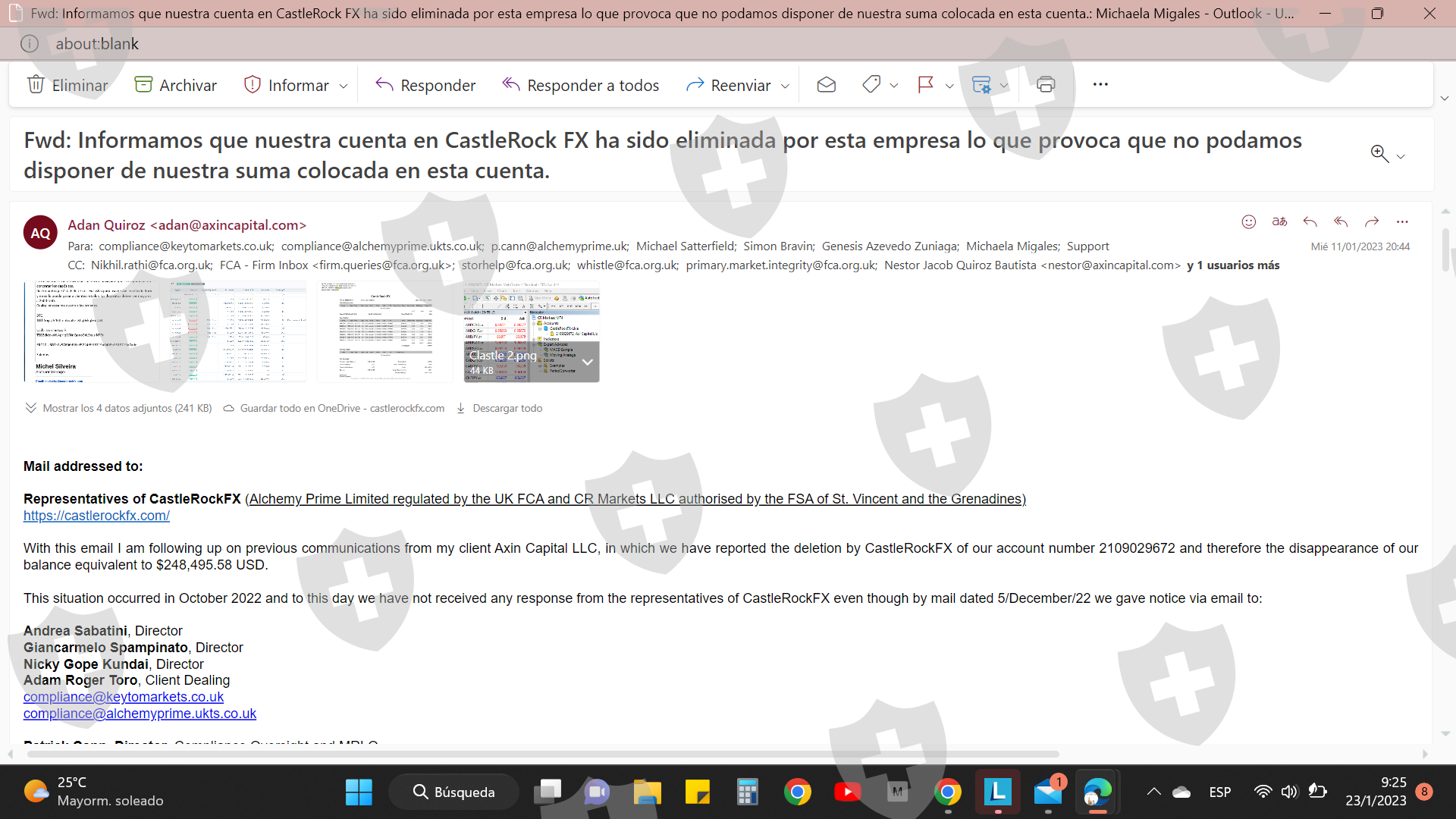Expand the Reenviar dropdown arrow
The image size is (1456, 819).
[786, 86]
